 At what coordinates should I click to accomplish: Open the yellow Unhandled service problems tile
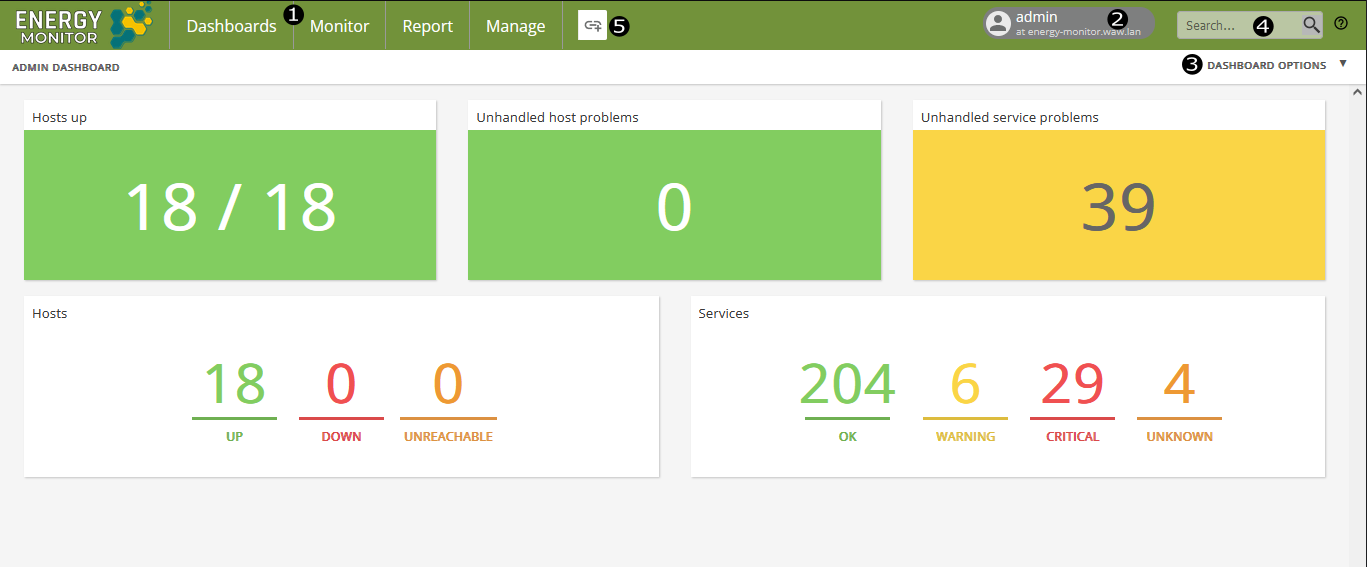click(x=1118, y=205)
